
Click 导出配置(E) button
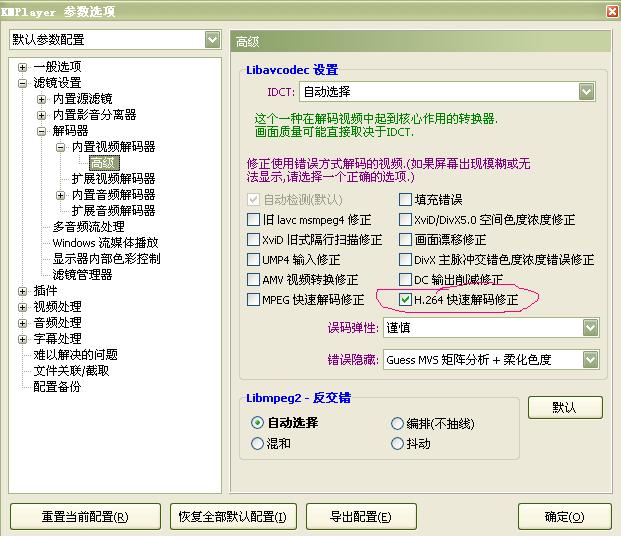pos(361,517)
